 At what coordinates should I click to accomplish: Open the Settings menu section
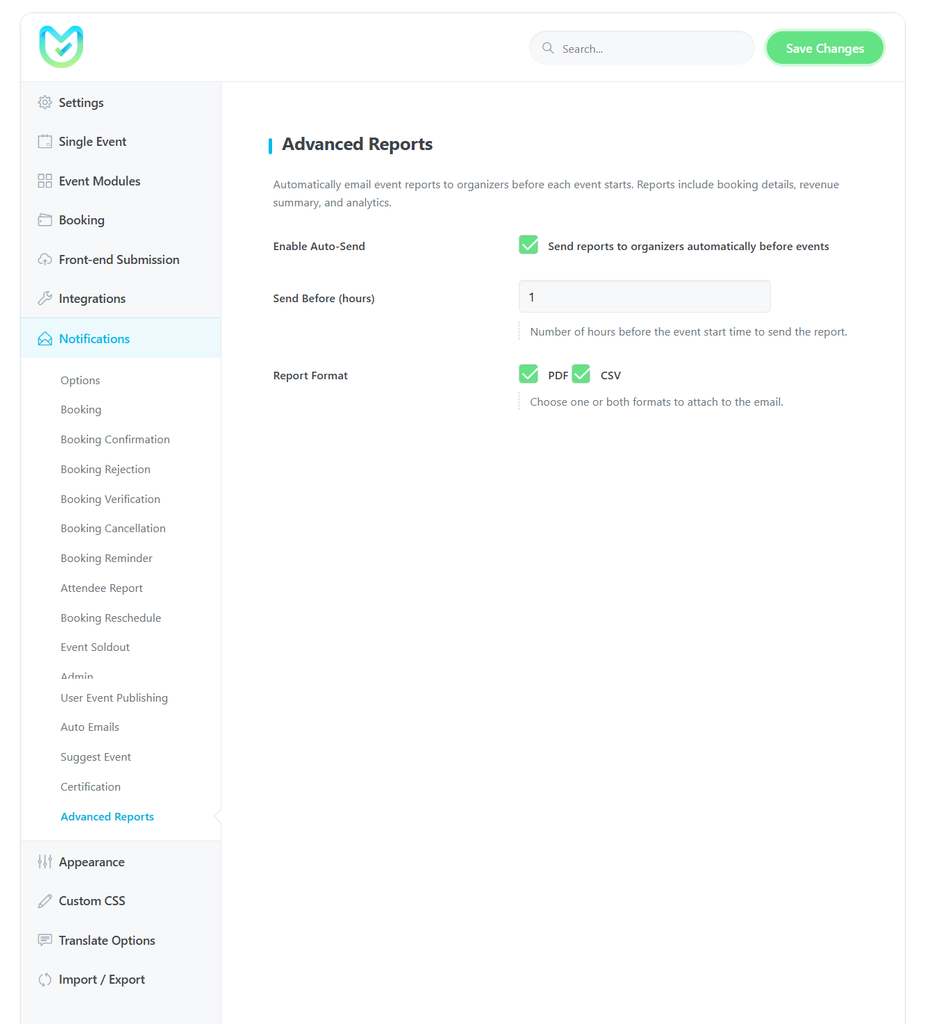point(121,103)
